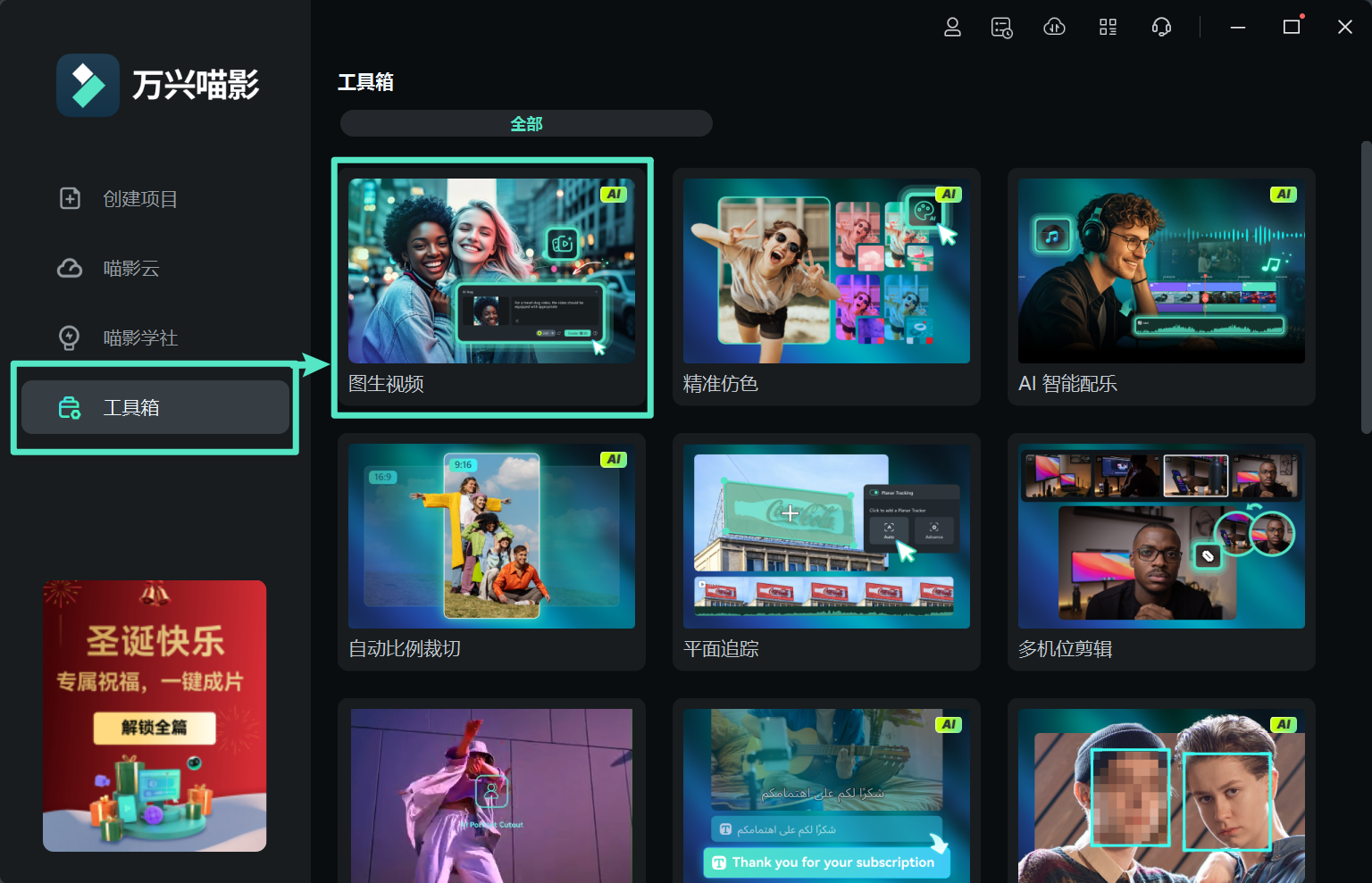Click the 自动比例裁切 label text
Screen dimensions: 1372x883
pos(405,649)
